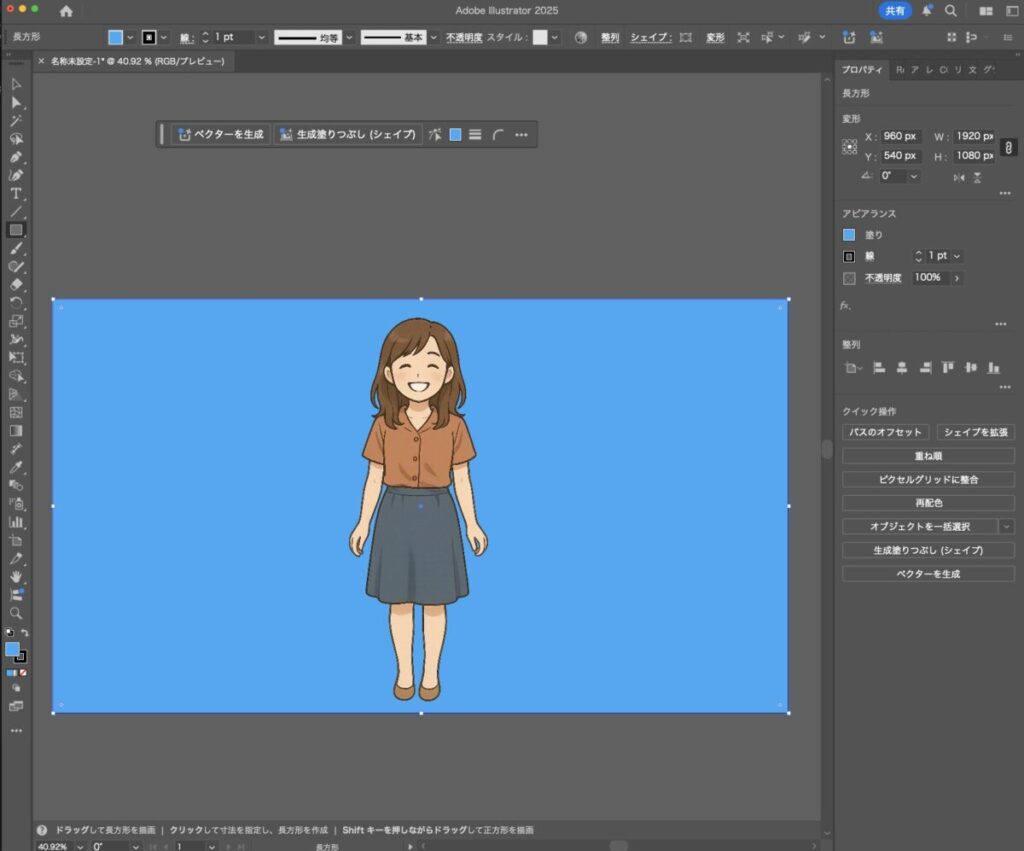Screen dimensions: 1024x851
Task: Align selection to horizontal left
Action: coord(879,368)
